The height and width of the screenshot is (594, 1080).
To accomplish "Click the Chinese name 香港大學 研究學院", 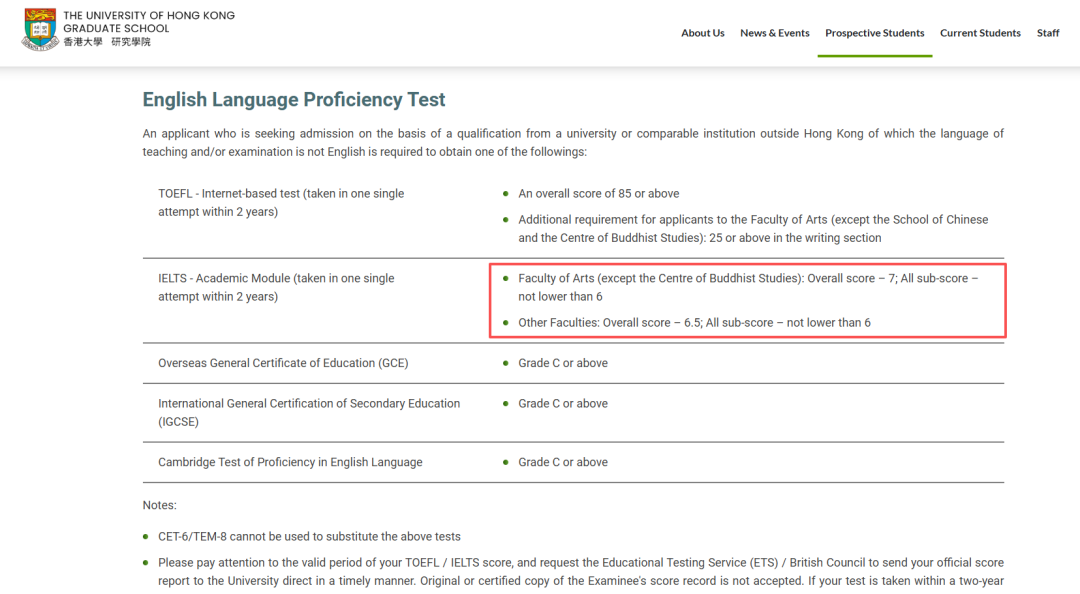I will [107, 42].
